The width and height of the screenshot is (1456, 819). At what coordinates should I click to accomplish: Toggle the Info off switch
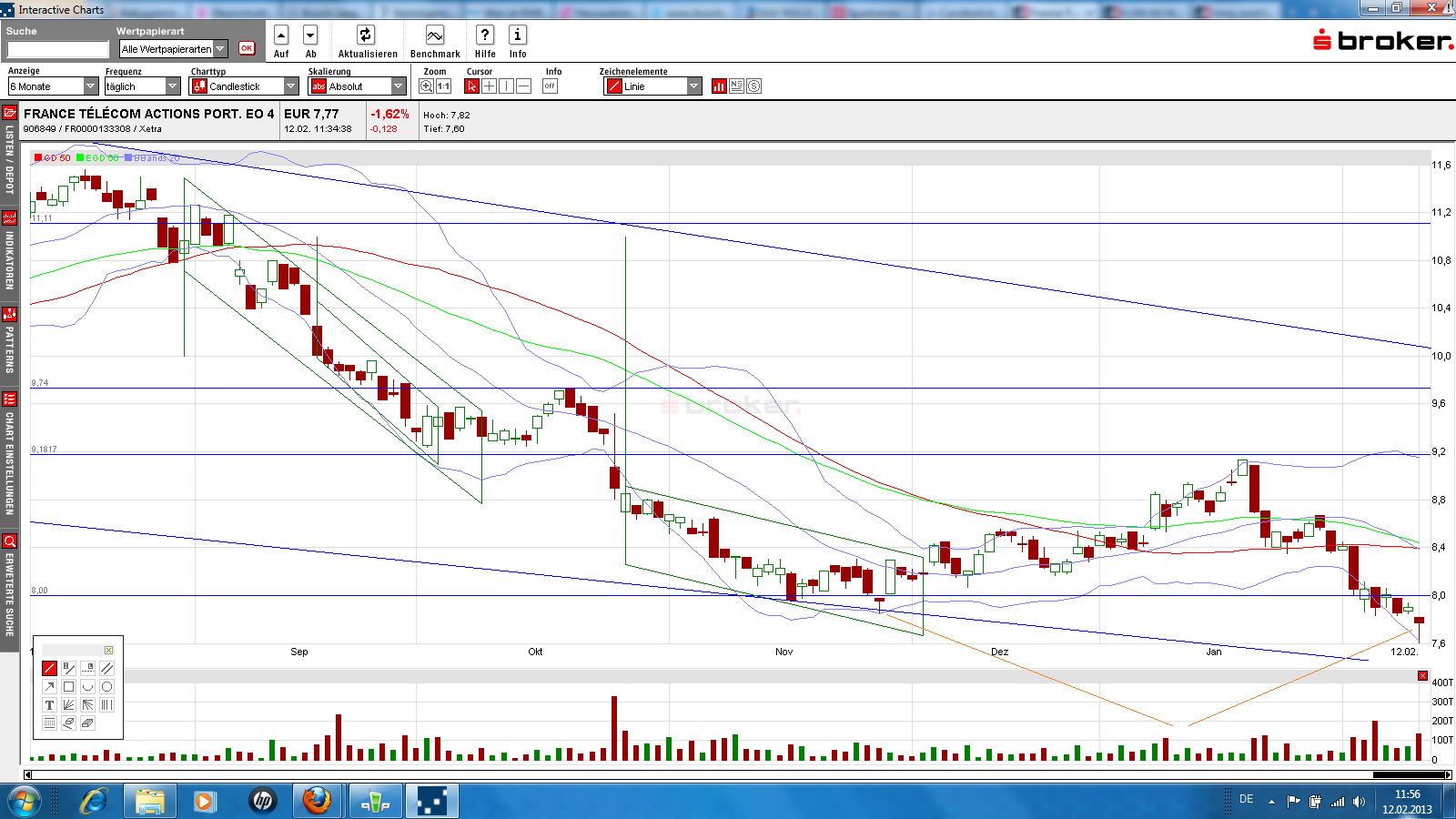[551, 86]
